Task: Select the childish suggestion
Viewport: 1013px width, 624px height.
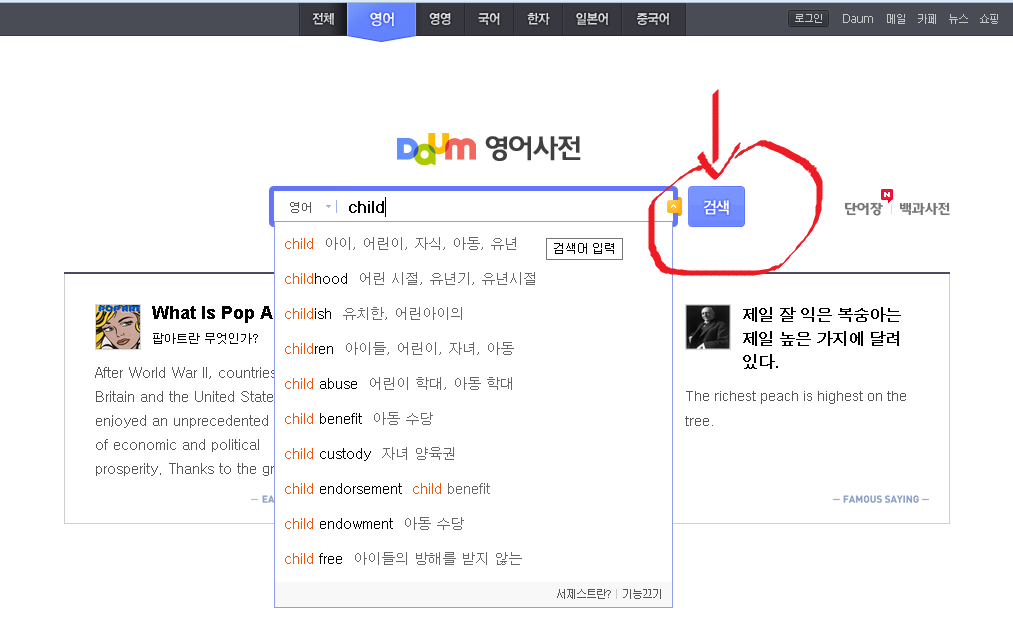Action: click(474, 313)
